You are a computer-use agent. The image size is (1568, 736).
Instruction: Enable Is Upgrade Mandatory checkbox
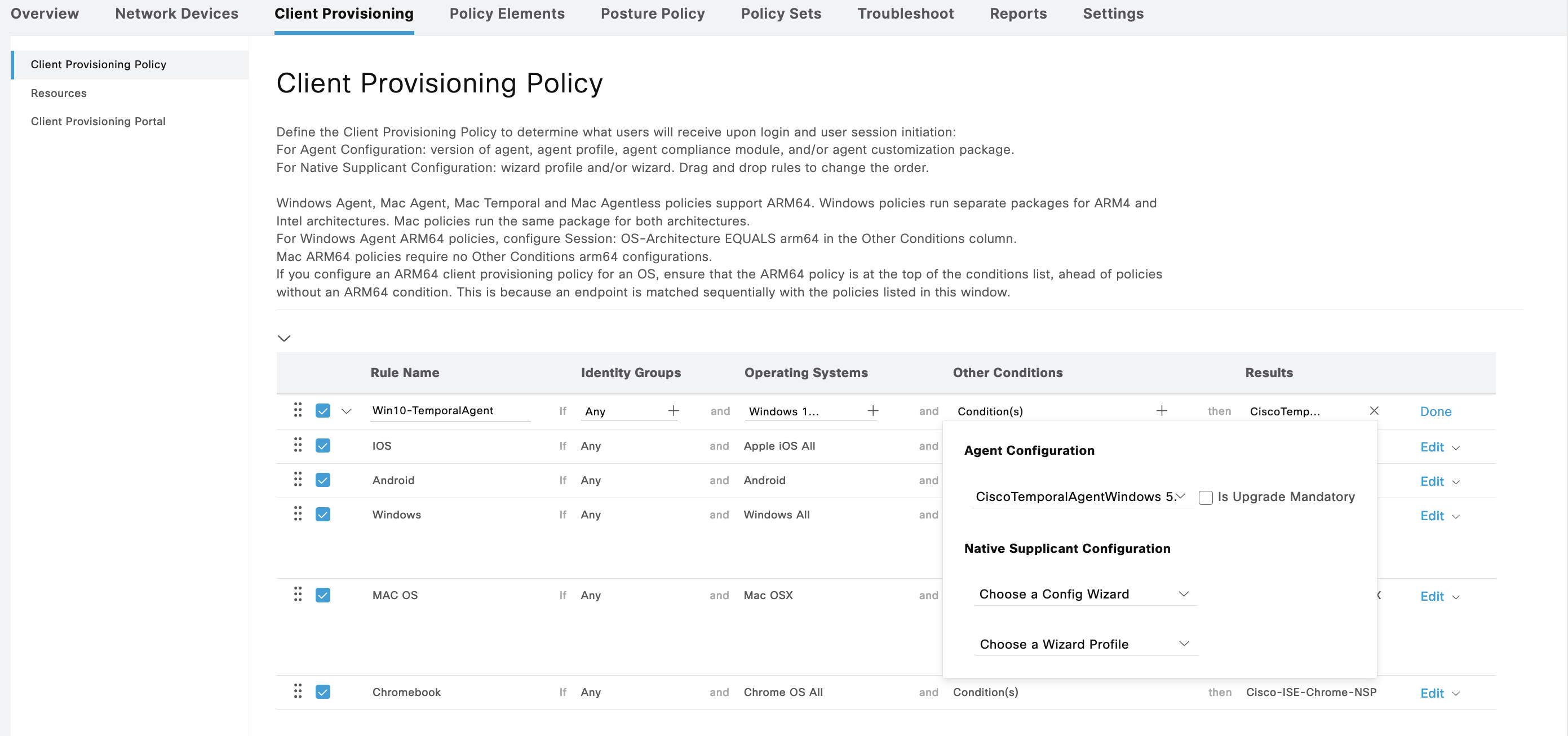(1205, 498)
